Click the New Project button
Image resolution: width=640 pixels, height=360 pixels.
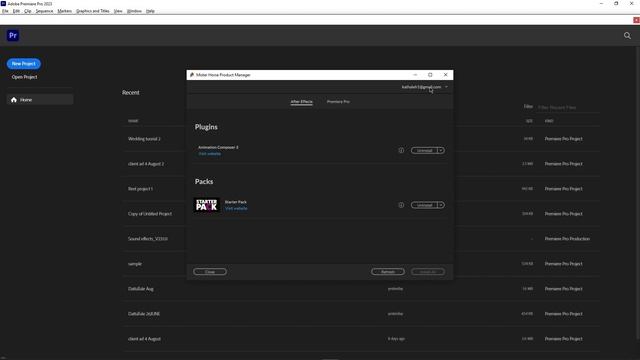[x=24, y=64]
